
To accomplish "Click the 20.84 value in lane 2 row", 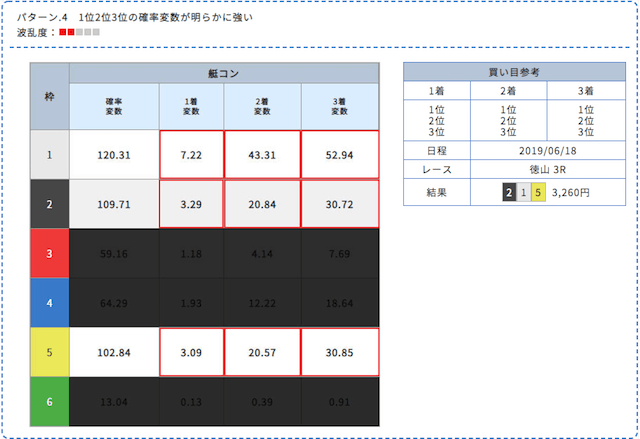I will (262, 204).
